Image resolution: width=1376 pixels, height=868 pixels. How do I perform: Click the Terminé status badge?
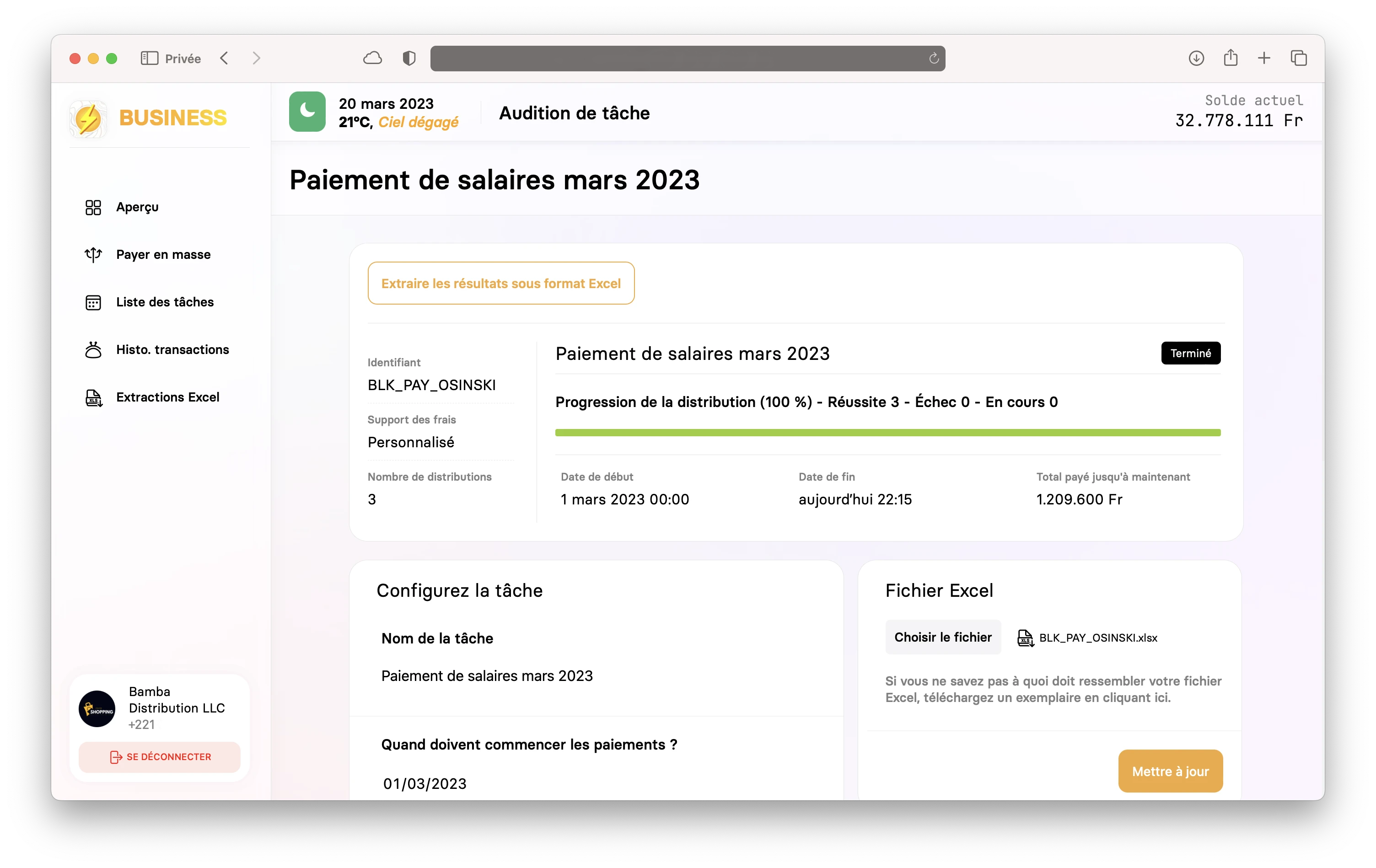pyautogui.click(x=1190, y=353)
